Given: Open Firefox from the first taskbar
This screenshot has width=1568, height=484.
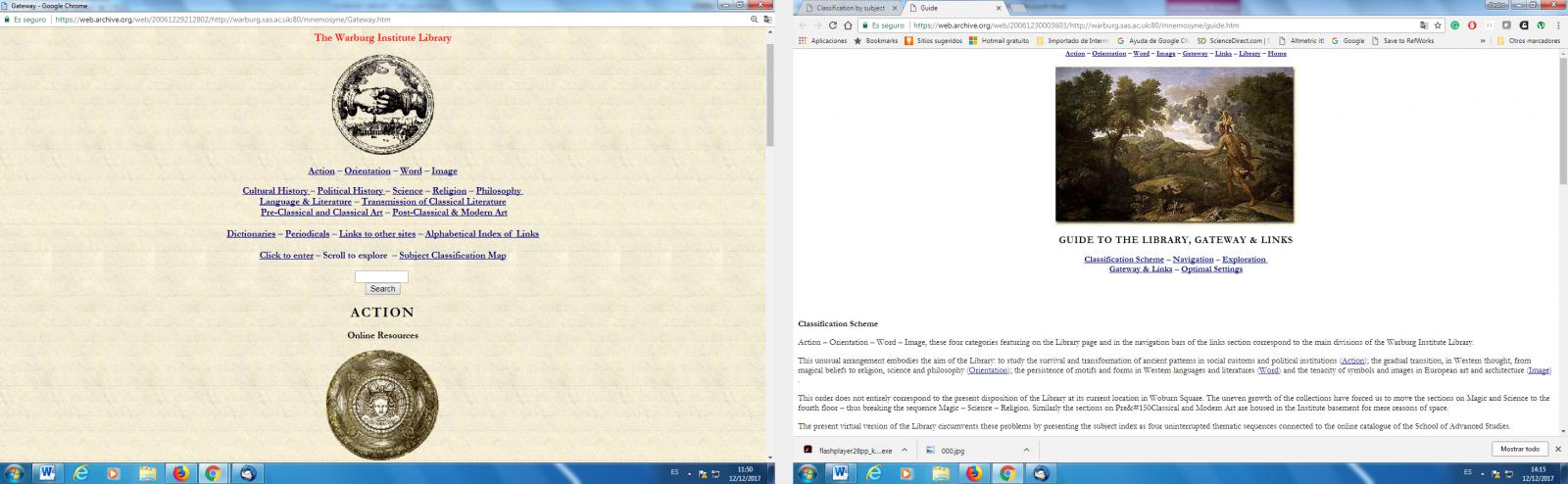Looking at the screenshot, I should 179,473.
